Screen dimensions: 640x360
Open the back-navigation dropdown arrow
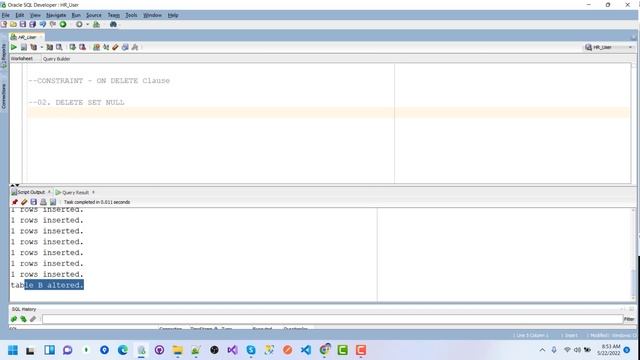pos(87,24)
